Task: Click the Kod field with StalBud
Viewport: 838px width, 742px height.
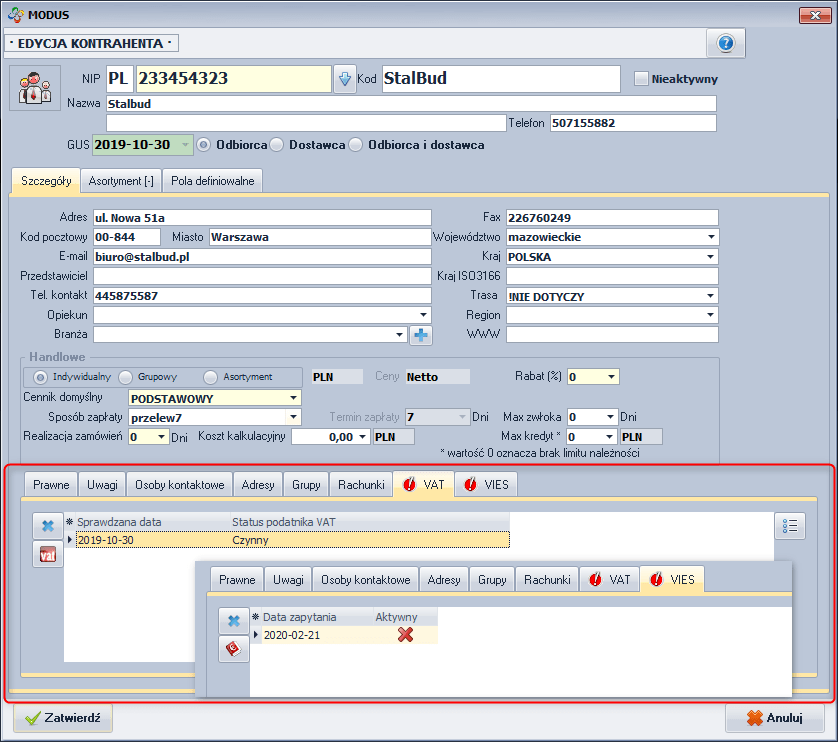Action: [501, 79]
